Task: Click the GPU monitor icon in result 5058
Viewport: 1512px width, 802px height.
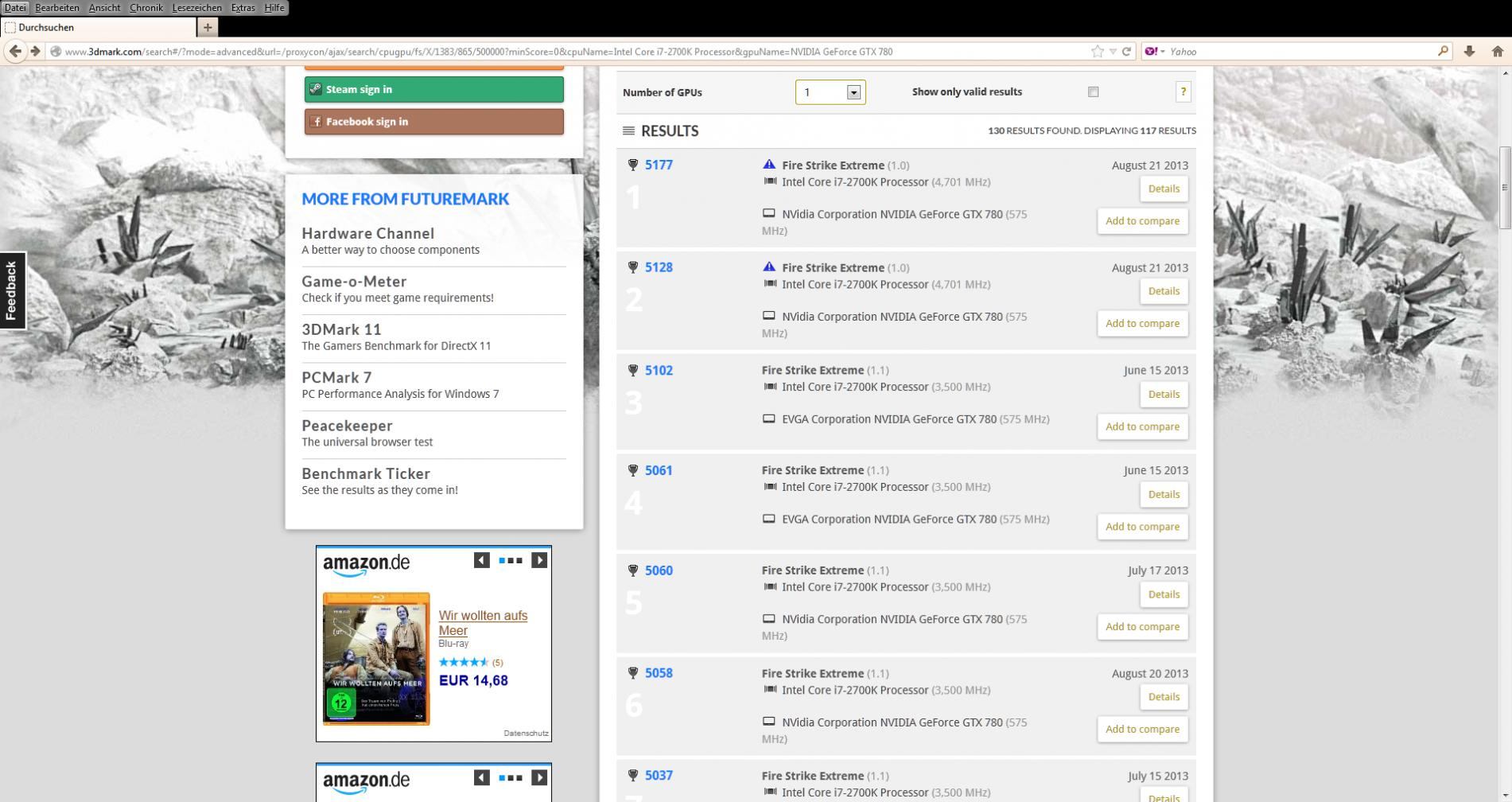Action: 769,722
